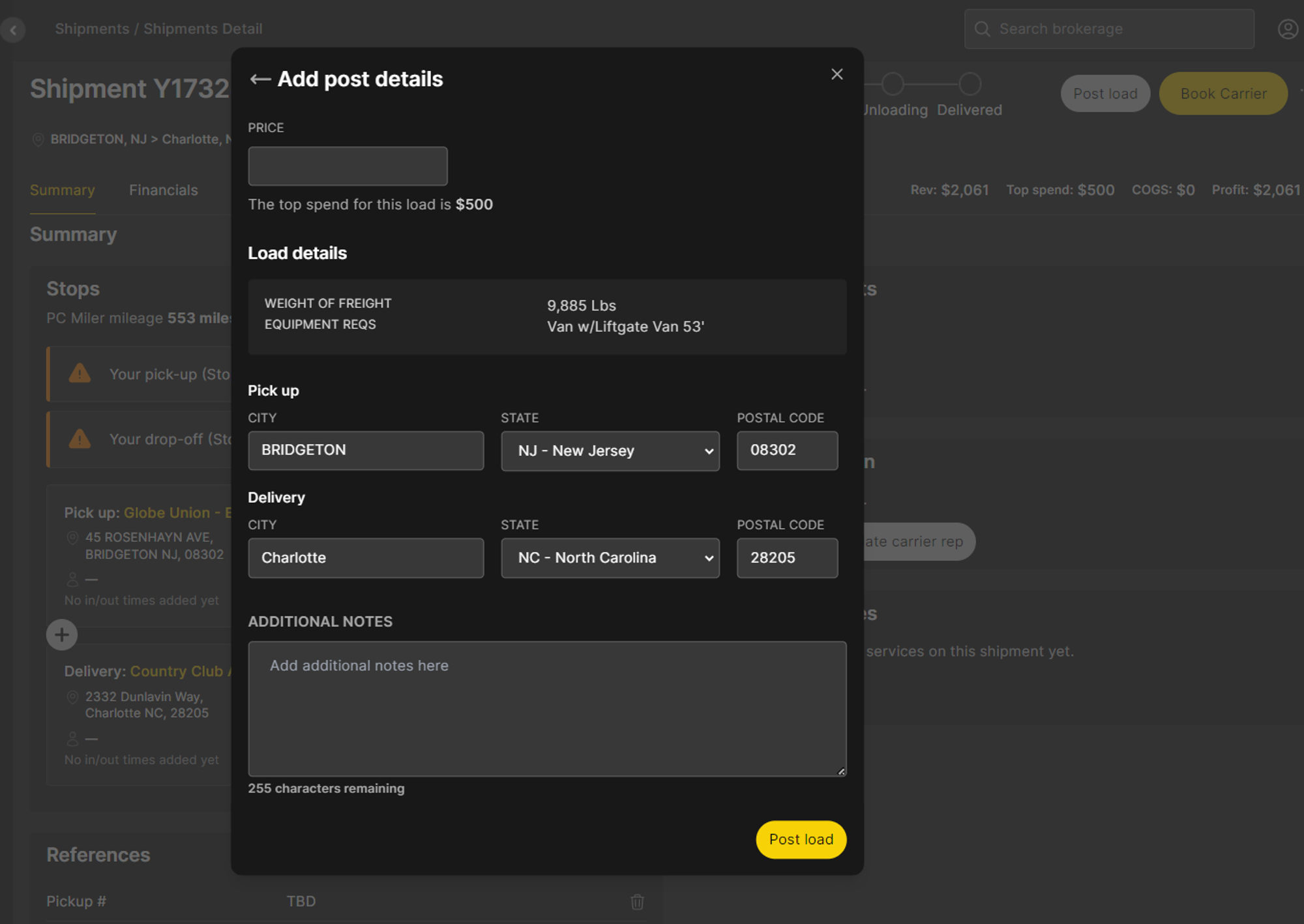Click the collapse sidebar chevron icon

point(13,29)
